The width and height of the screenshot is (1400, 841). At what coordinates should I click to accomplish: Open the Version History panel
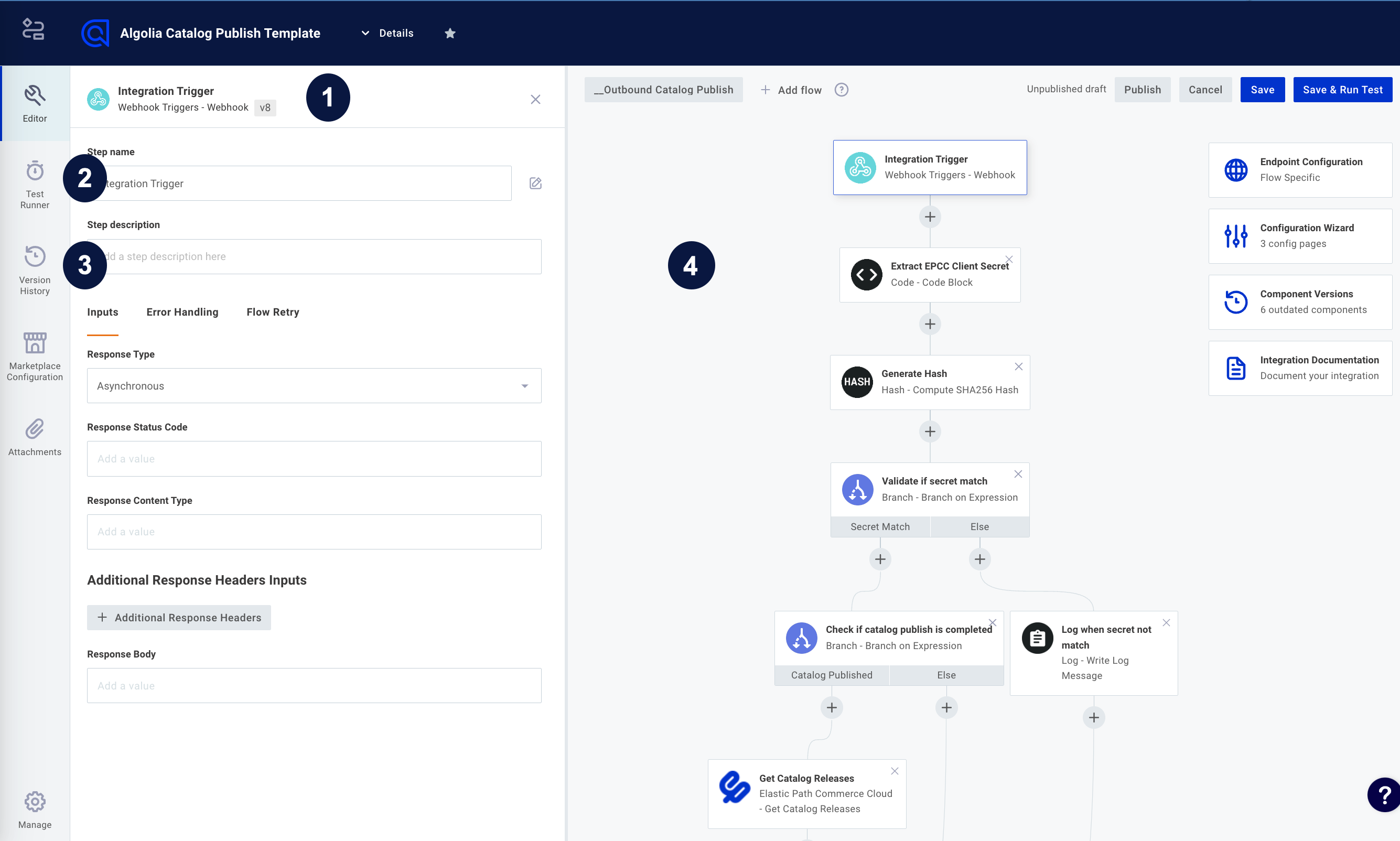click(x=35, y=271)
